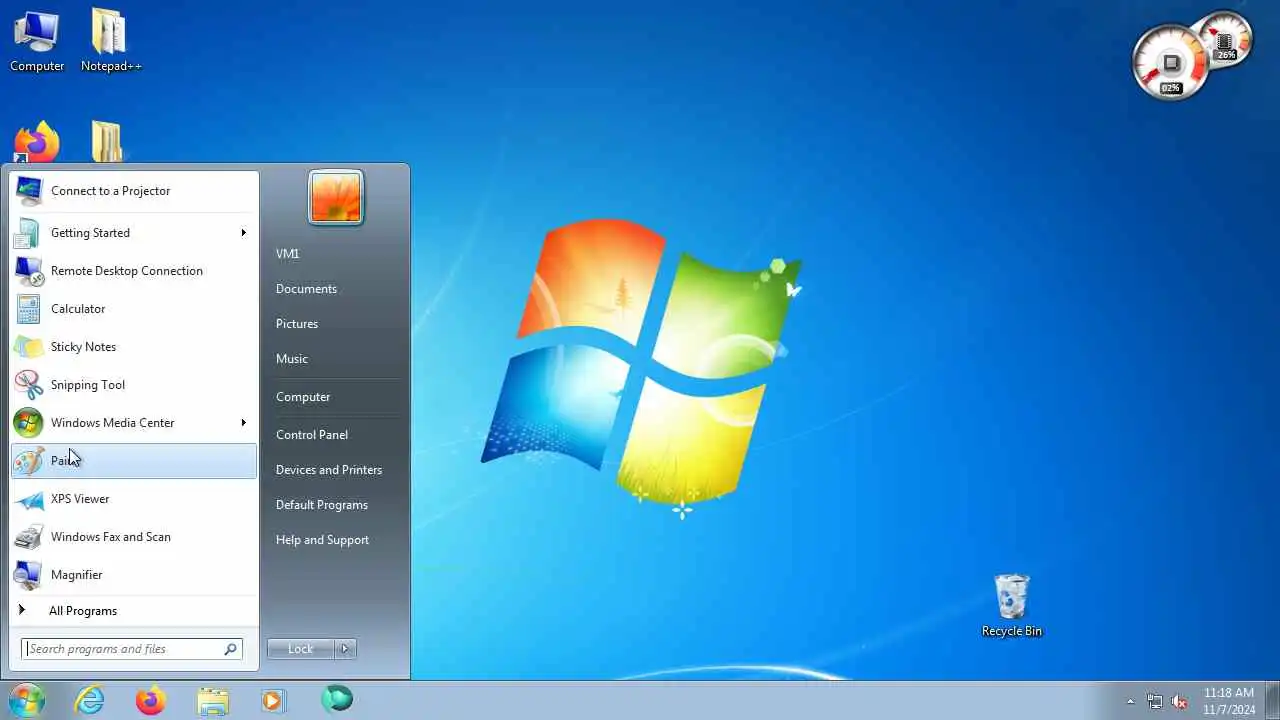1280x720 pixels.
Task: Open the Connect to a Projector icon
Action: [28, 191]
